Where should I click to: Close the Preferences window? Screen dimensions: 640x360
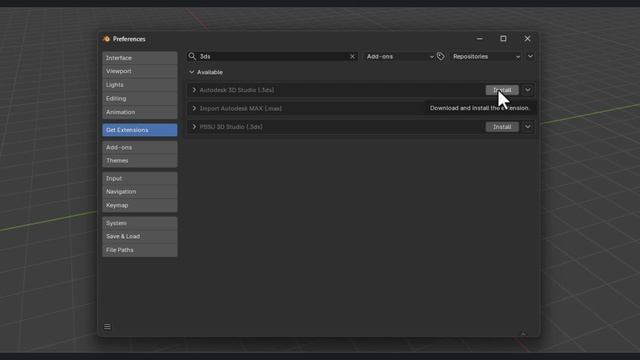click(527, 39)
